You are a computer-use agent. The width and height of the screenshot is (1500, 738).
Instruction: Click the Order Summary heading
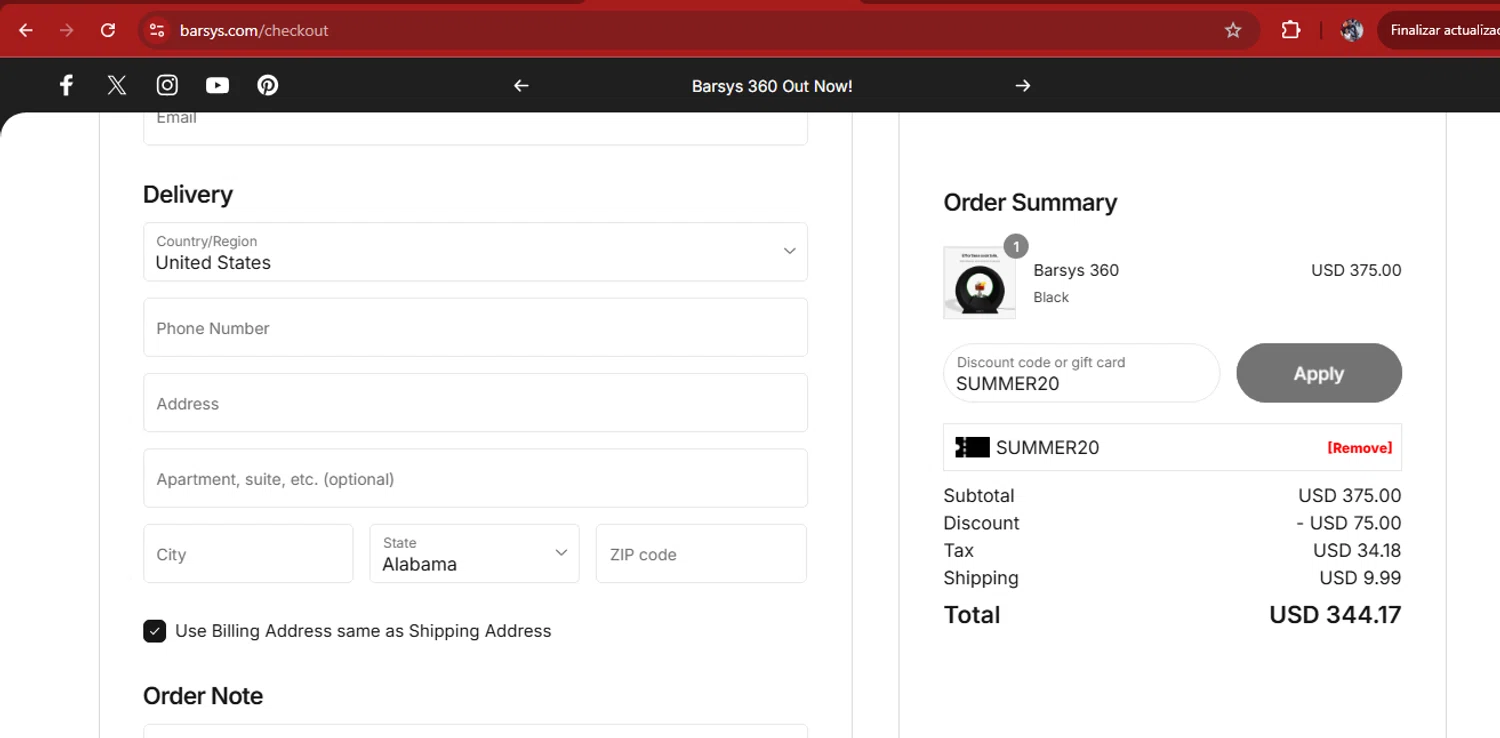[1030, 202]
